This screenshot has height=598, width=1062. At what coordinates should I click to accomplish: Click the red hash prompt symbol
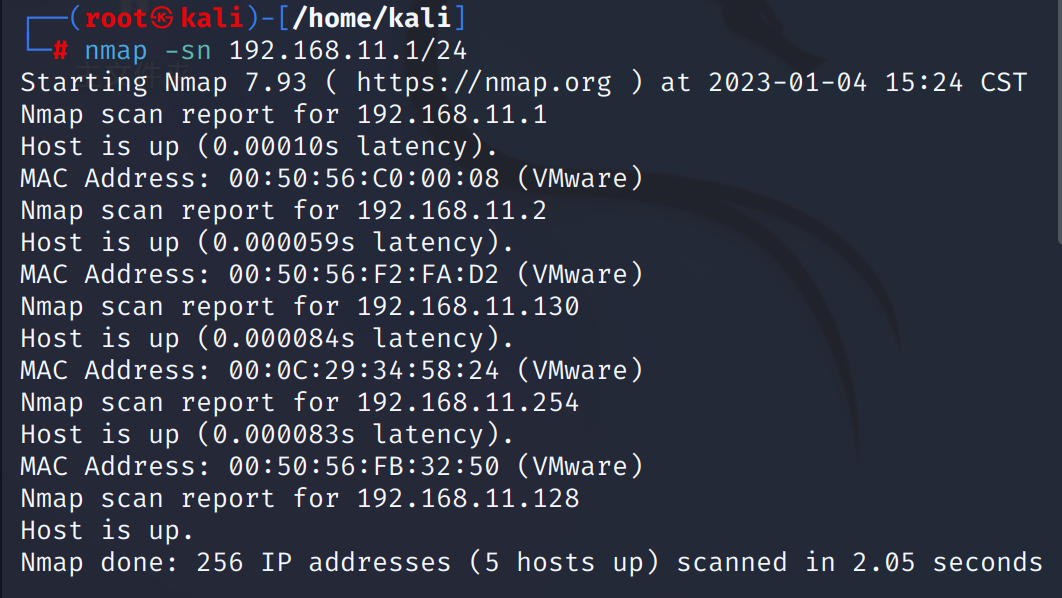pyautogui.click(x=60, y=49)
